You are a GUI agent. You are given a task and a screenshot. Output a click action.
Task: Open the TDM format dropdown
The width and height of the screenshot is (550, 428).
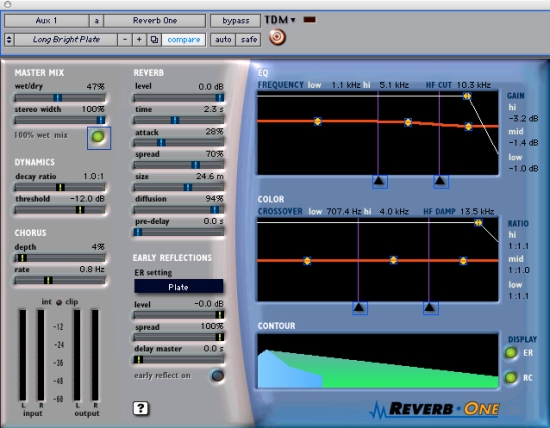[x=280, y=20]
